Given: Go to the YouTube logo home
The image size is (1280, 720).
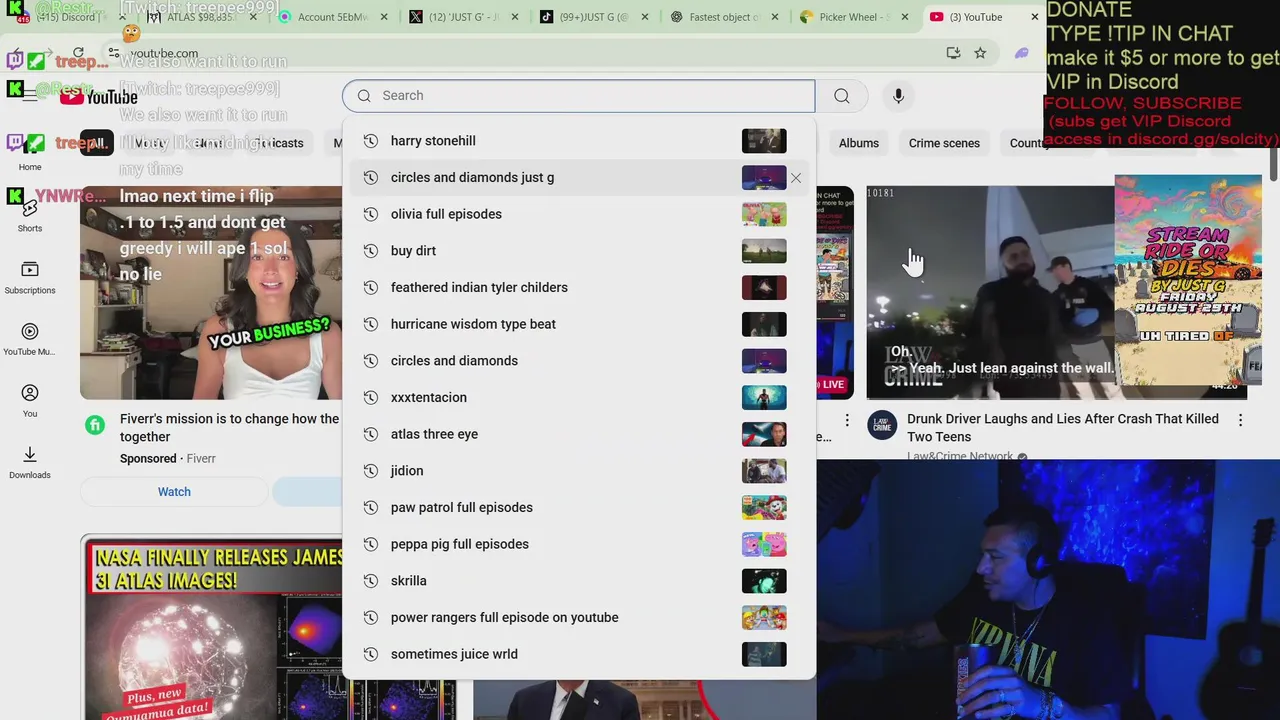Looking at the screenshot, I should [98, 96].
